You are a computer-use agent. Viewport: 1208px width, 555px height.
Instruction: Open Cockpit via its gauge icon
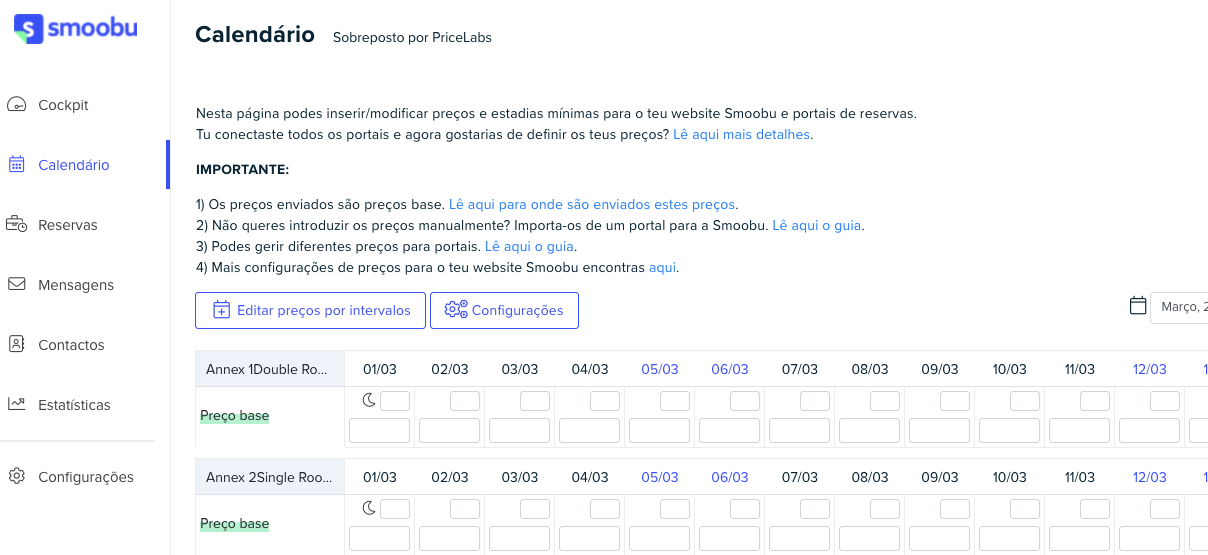16,105
